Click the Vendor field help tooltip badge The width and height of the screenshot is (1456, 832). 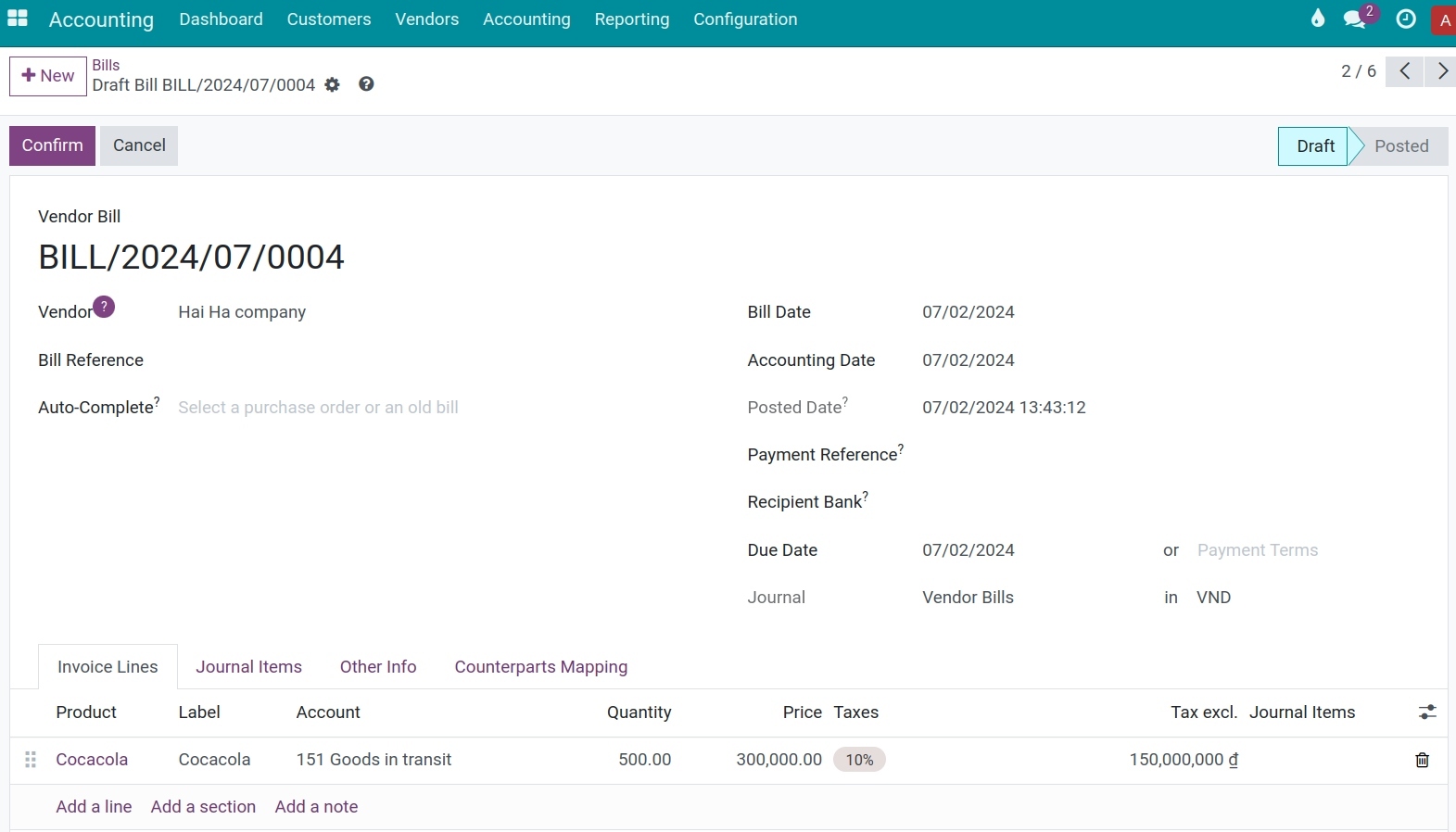(x=104, y=307)
